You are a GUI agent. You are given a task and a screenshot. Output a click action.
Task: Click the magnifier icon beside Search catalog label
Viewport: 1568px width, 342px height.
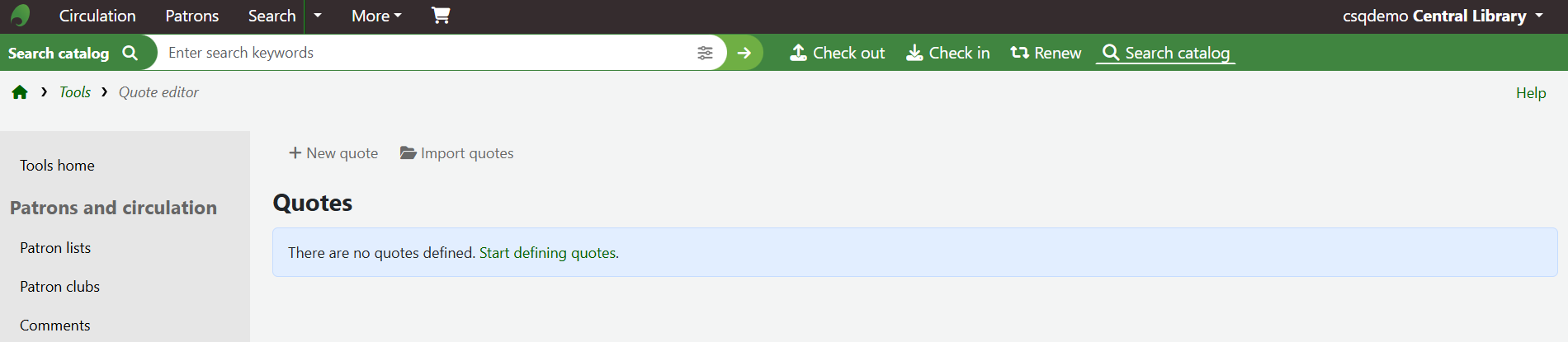pos(130,53)
